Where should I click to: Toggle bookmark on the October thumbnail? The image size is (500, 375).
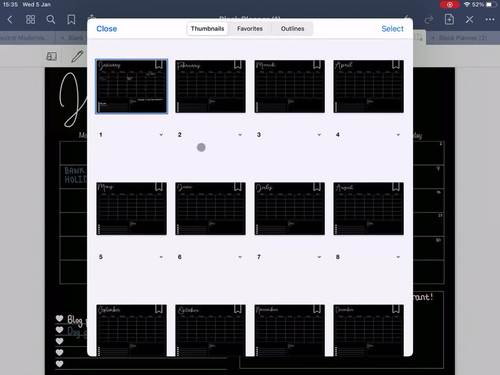coord(238,309)
